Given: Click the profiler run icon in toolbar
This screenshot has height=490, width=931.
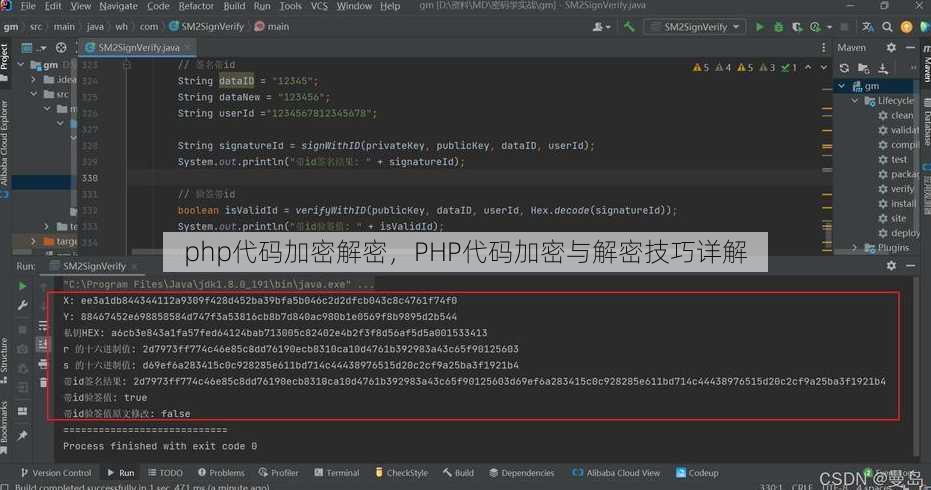Looking at the screenshot, I should (816, 27).
